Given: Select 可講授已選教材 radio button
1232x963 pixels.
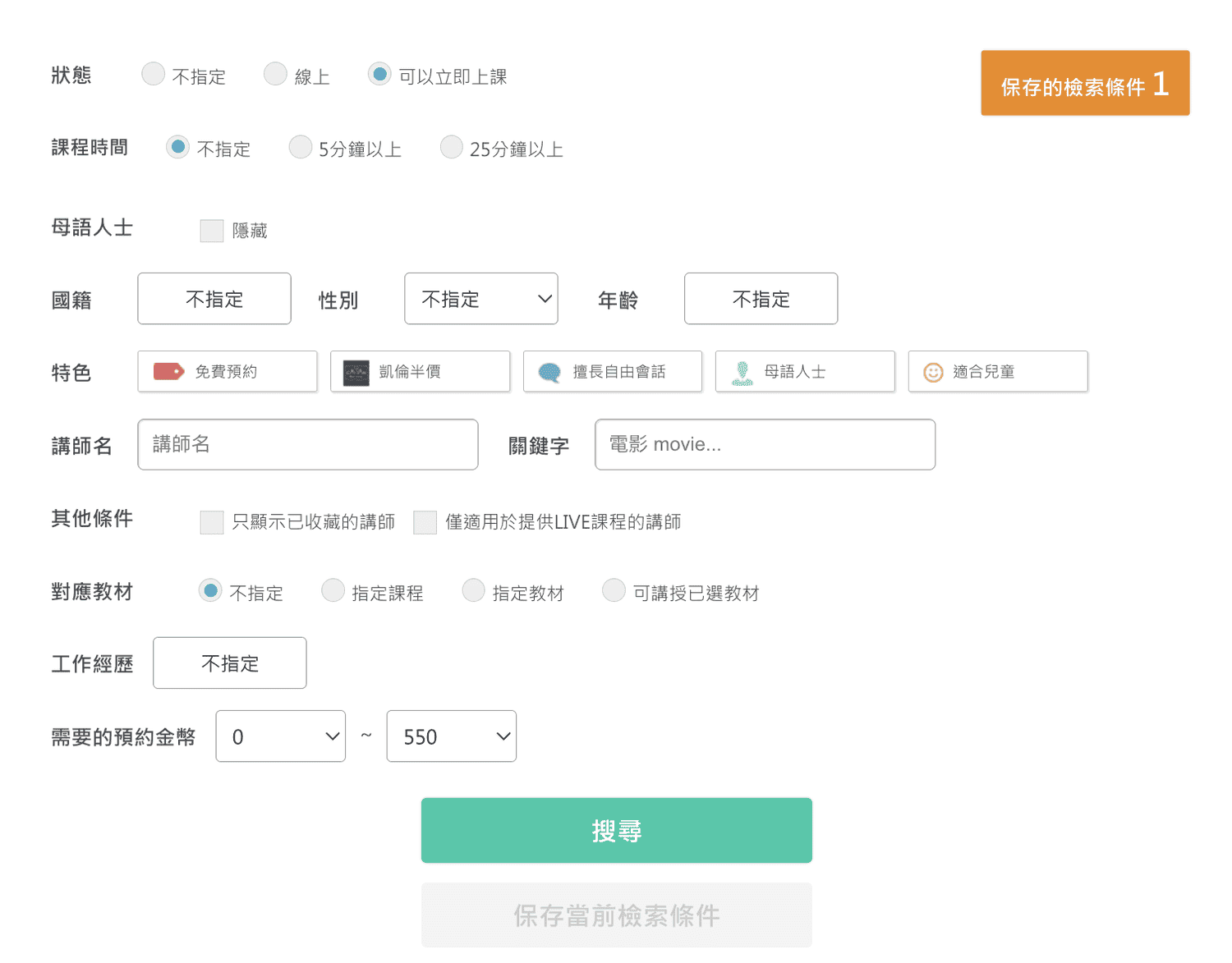Looking at the screenshot, I should point(614,590).
